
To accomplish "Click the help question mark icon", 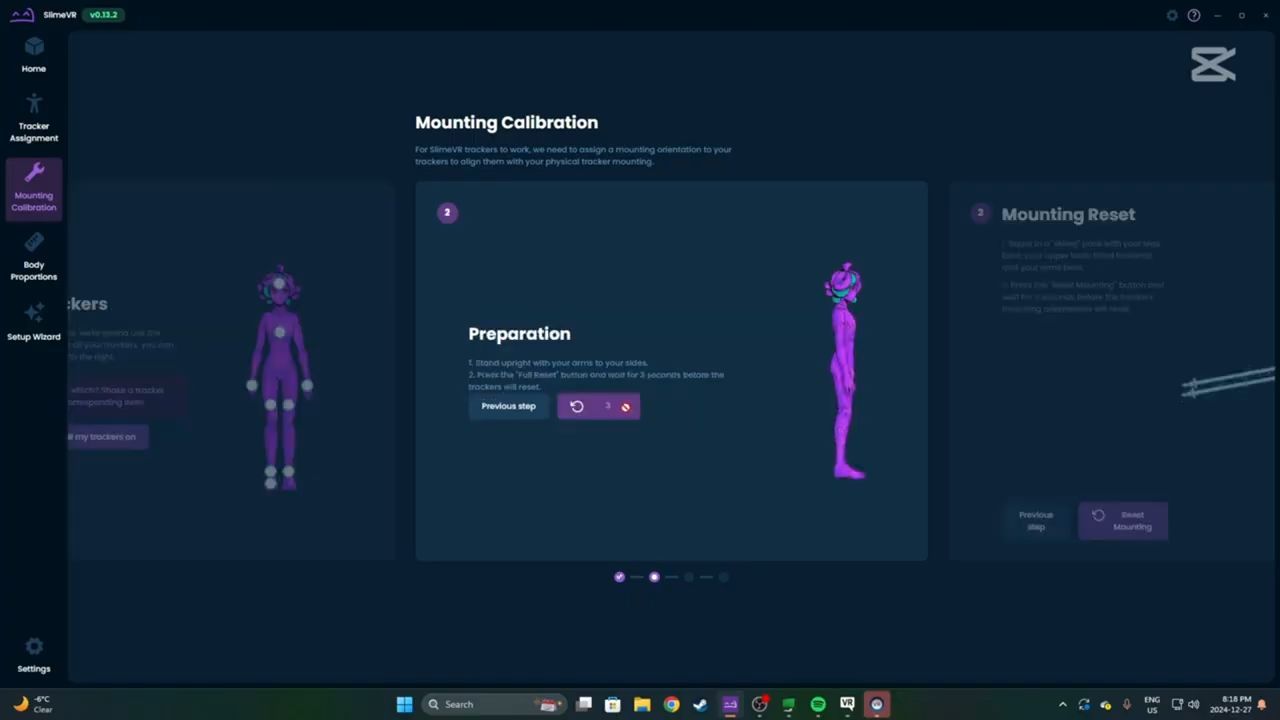I will pyautogui.click(x=1193, y=15).
